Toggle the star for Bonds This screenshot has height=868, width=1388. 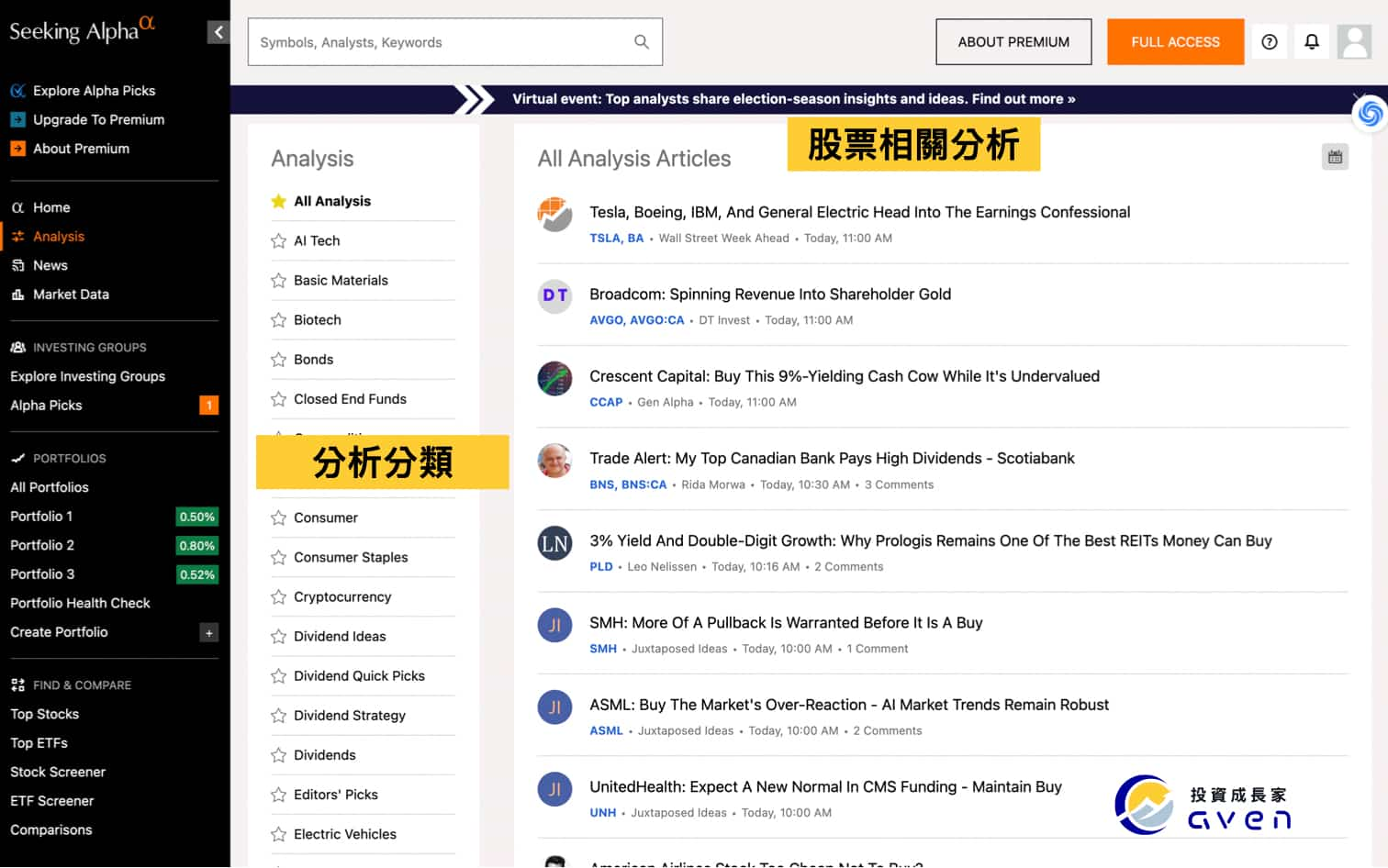pos(278,359)
